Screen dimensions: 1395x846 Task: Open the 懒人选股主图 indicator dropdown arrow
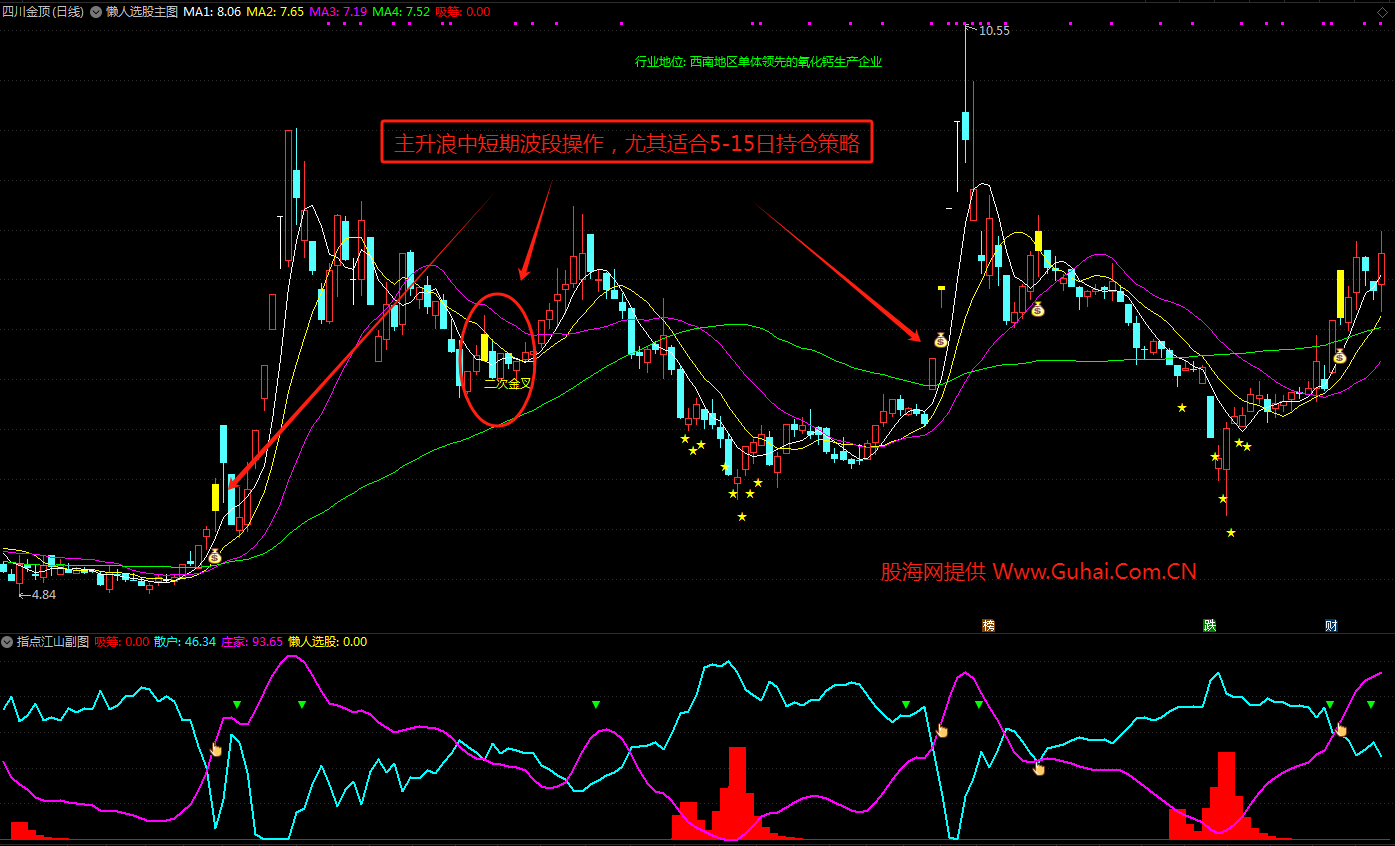click(x=96, y=12)
